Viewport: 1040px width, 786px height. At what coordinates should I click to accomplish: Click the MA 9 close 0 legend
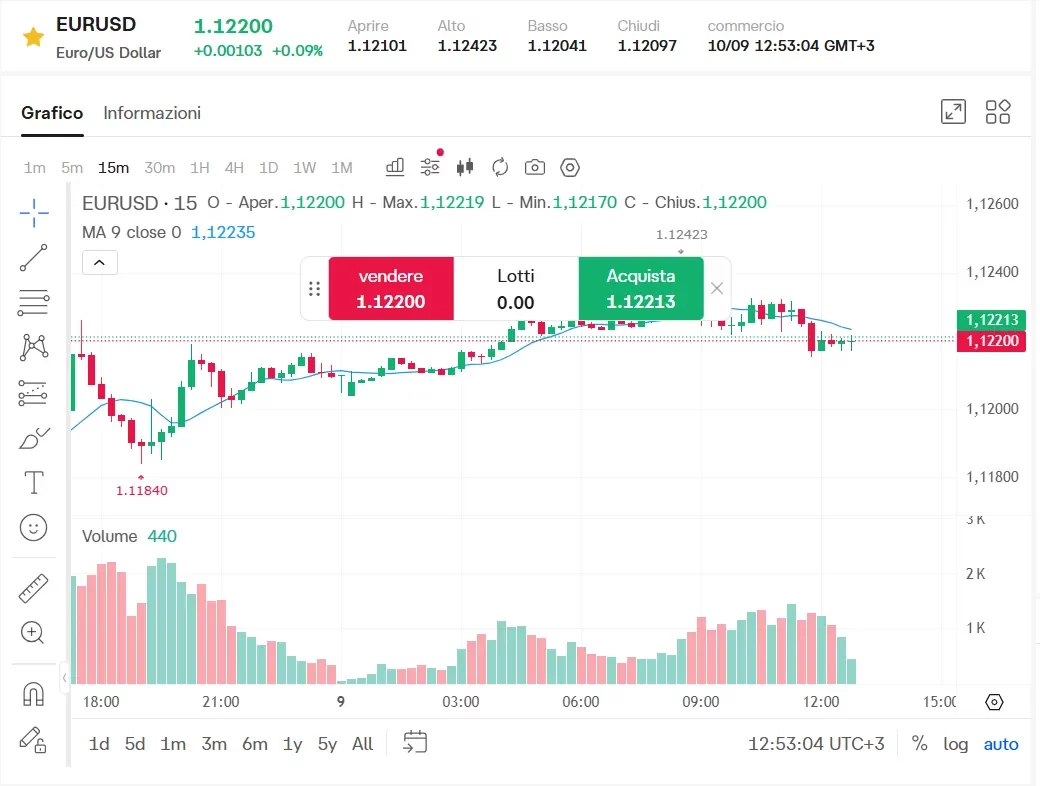[168, 232]
